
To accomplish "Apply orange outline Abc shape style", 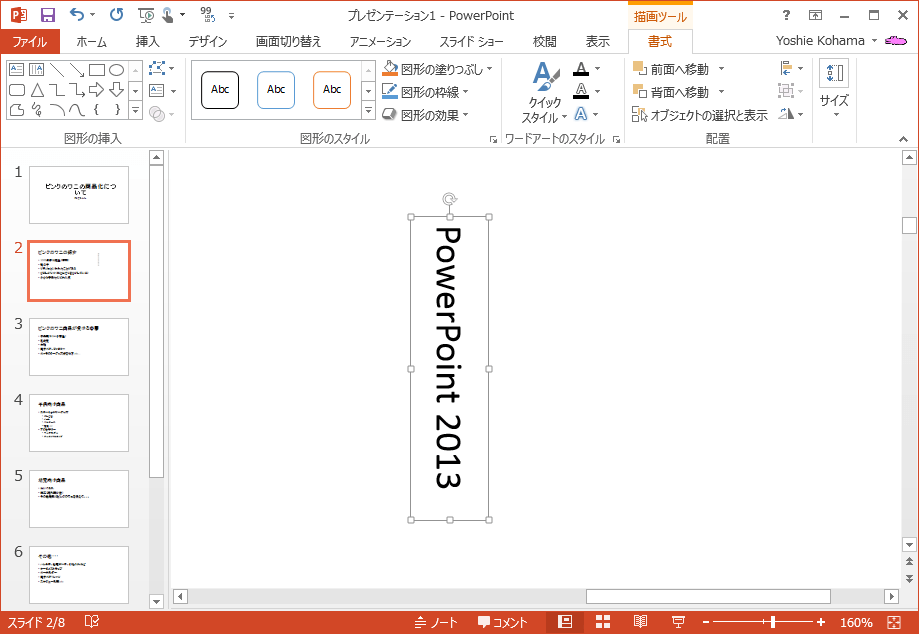I will (x=332, y=90).
